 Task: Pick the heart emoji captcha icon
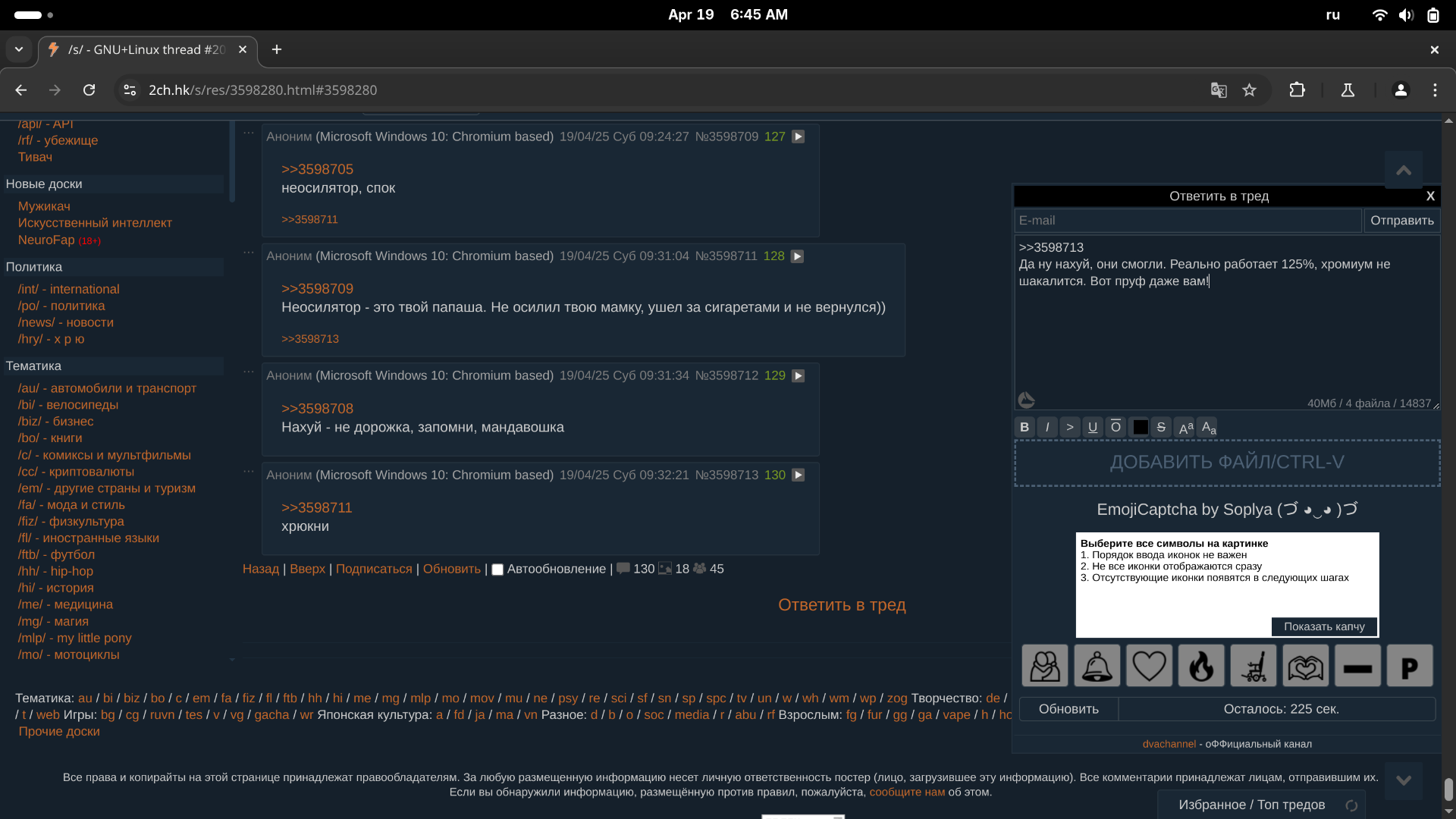click(x=1149, y=667)
